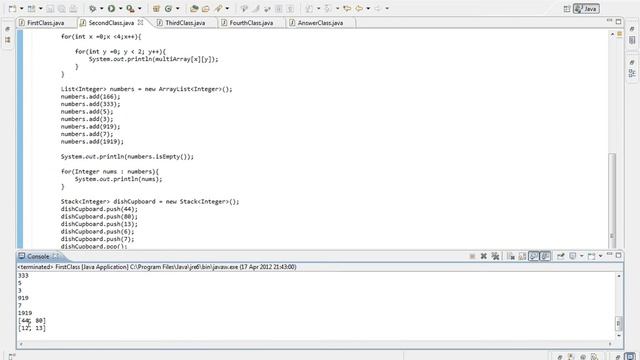640x360 pixels.
Task: Open the Open Console dropdown arrow
Action: pyautogui.click(x=600, y=256)
